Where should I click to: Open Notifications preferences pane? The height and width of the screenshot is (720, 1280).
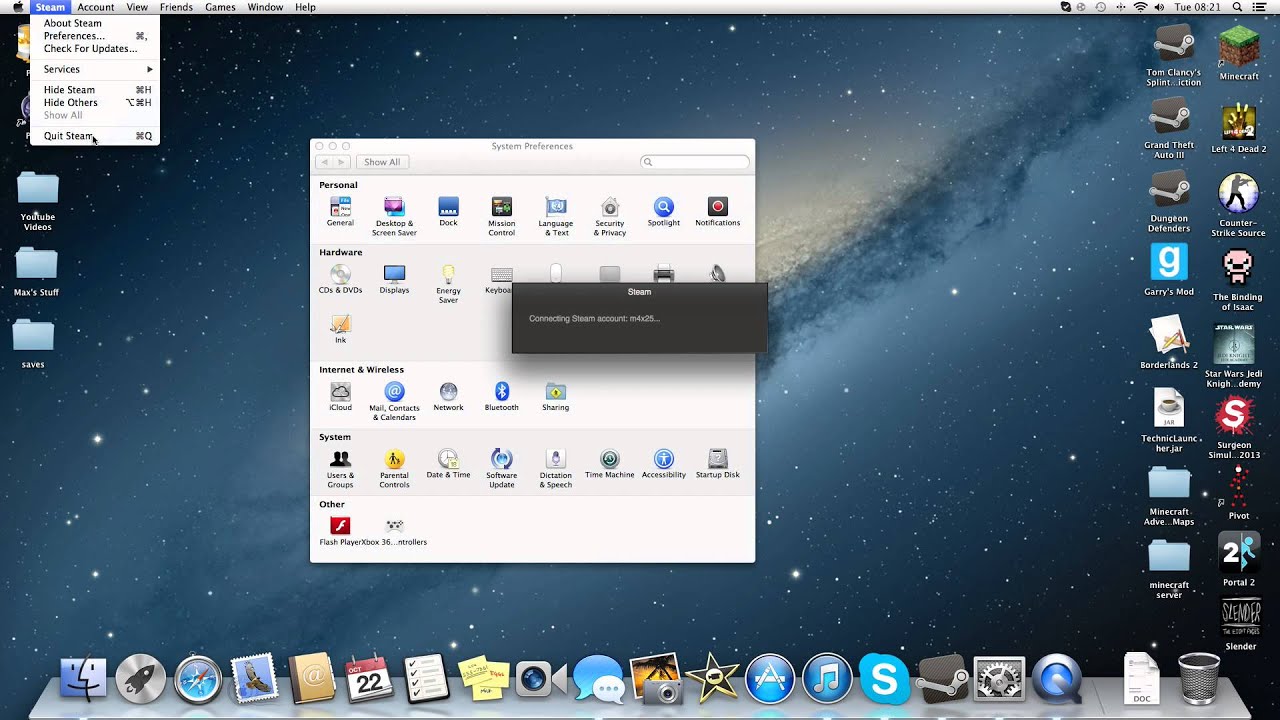(x=717, y=211)
